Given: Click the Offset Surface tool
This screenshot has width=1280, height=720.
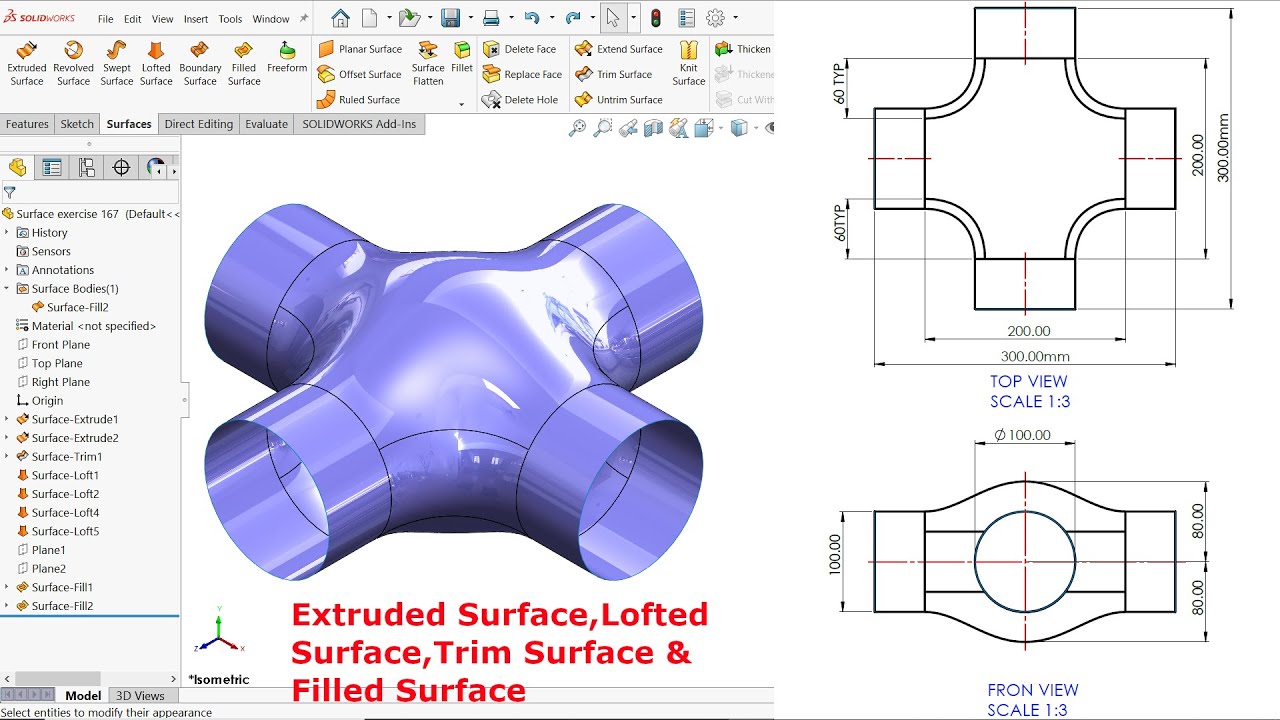Looking at the screenshot, I should click(x=360, y=74).
